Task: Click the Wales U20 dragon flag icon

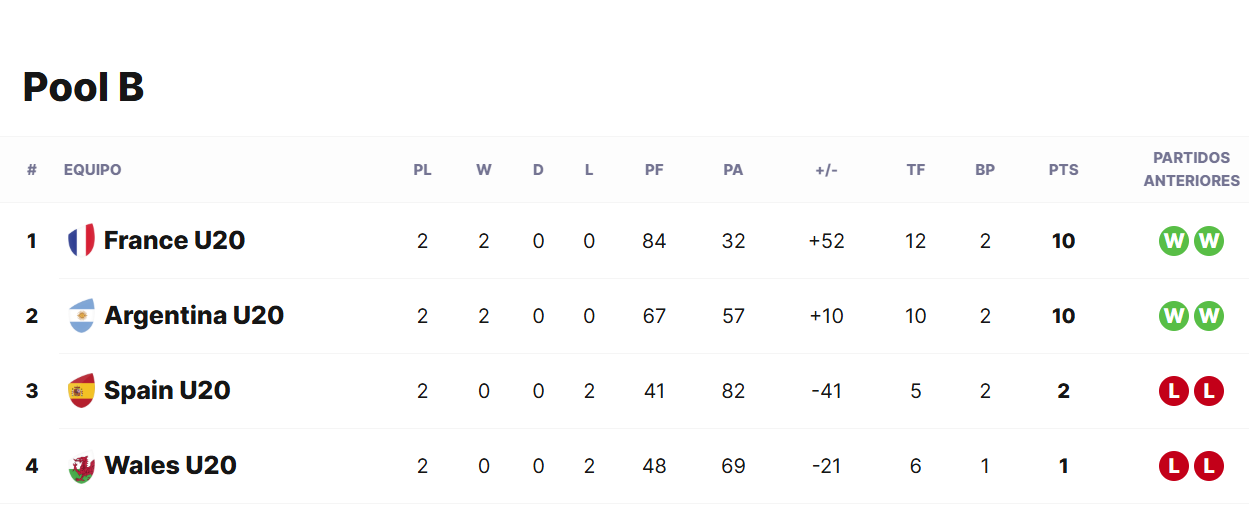Action: click(81, 466)
